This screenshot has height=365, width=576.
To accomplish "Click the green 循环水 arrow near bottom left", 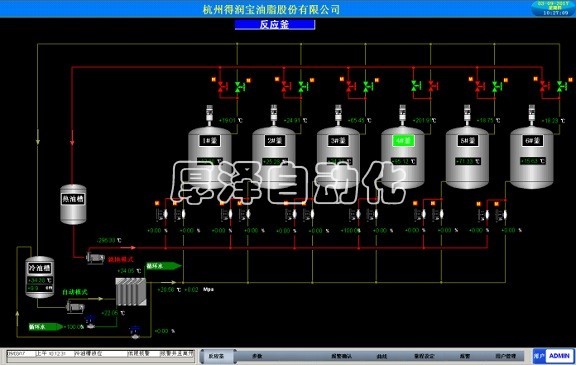I will point(46,326).
